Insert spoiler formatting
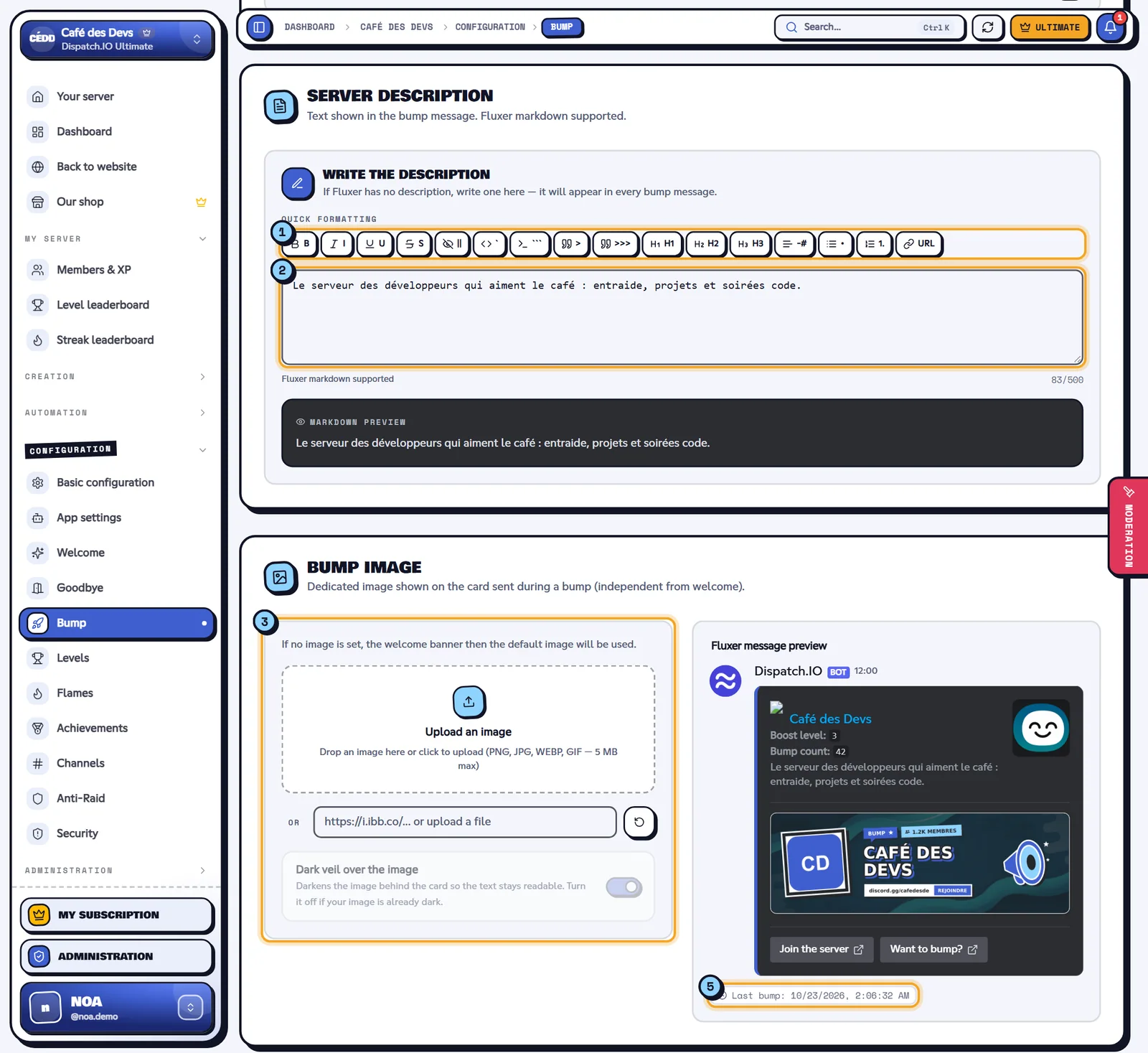Image resolution: width=1148 pixels, height=1053 pixels. click(452, 244)
